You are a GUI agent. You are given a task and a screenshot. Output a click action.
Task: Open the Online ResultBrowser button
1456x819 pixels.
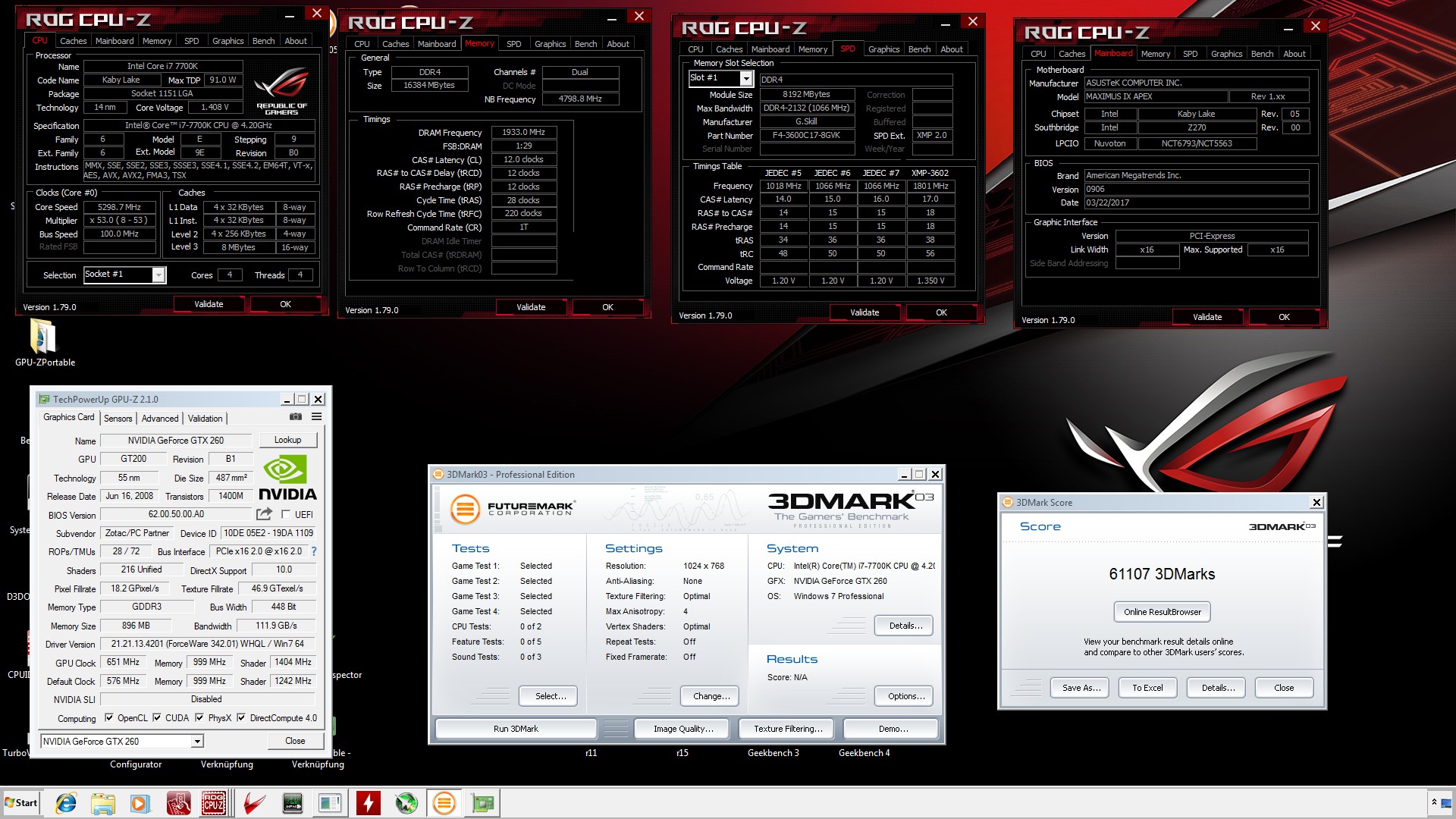1163,612
